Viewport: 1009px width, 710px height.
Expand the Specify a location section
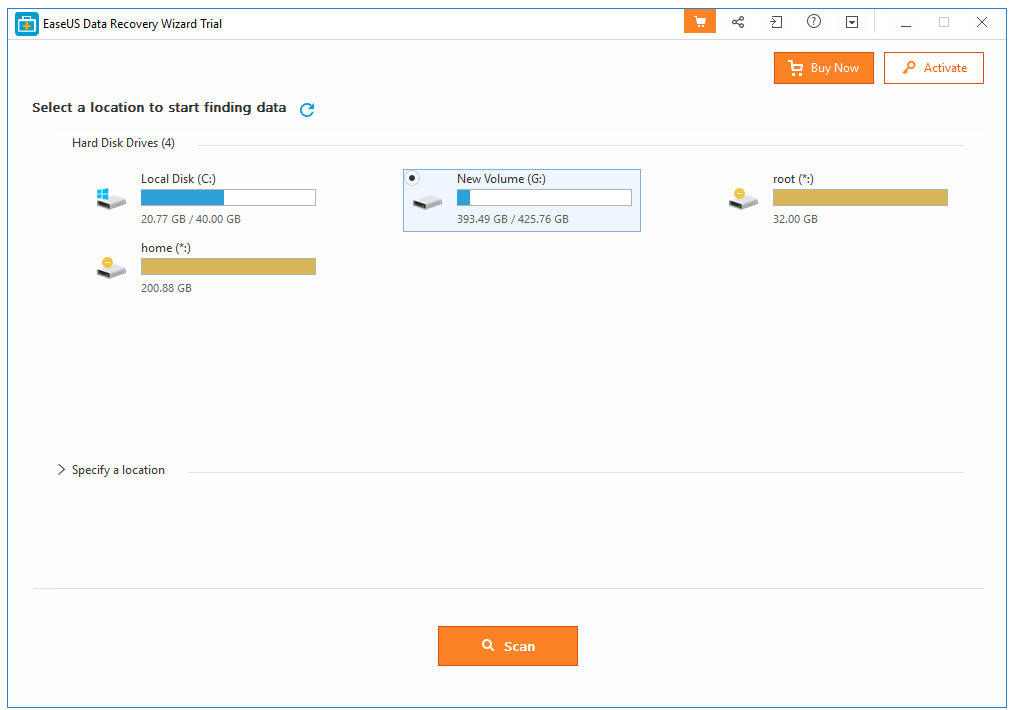point(61,470)
